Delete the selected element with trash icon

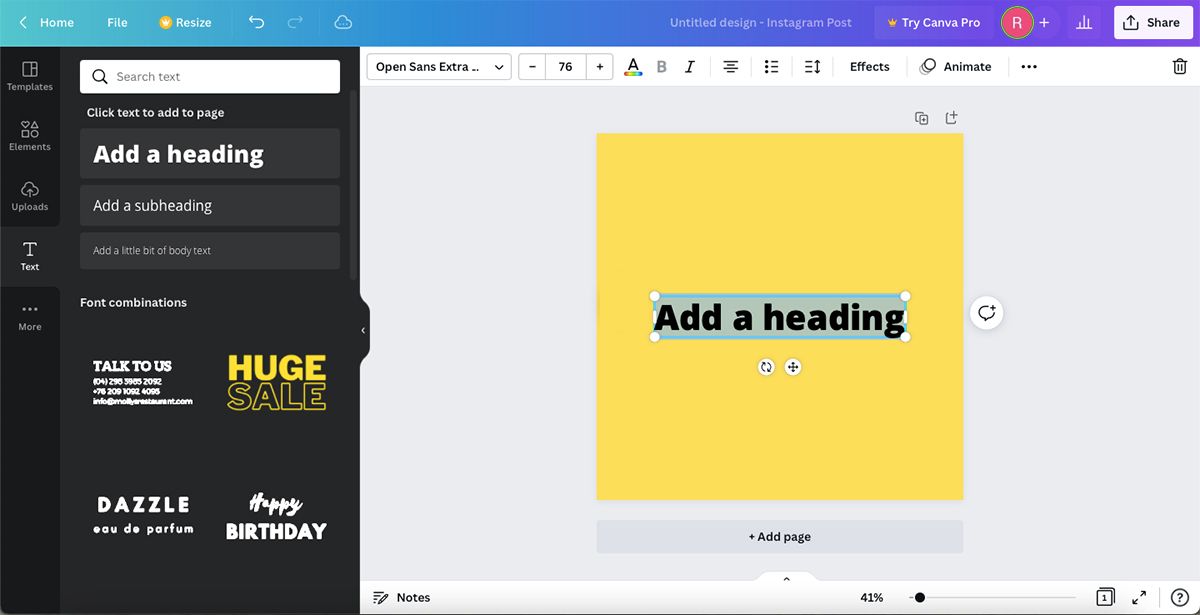[x=1179, y=67]
